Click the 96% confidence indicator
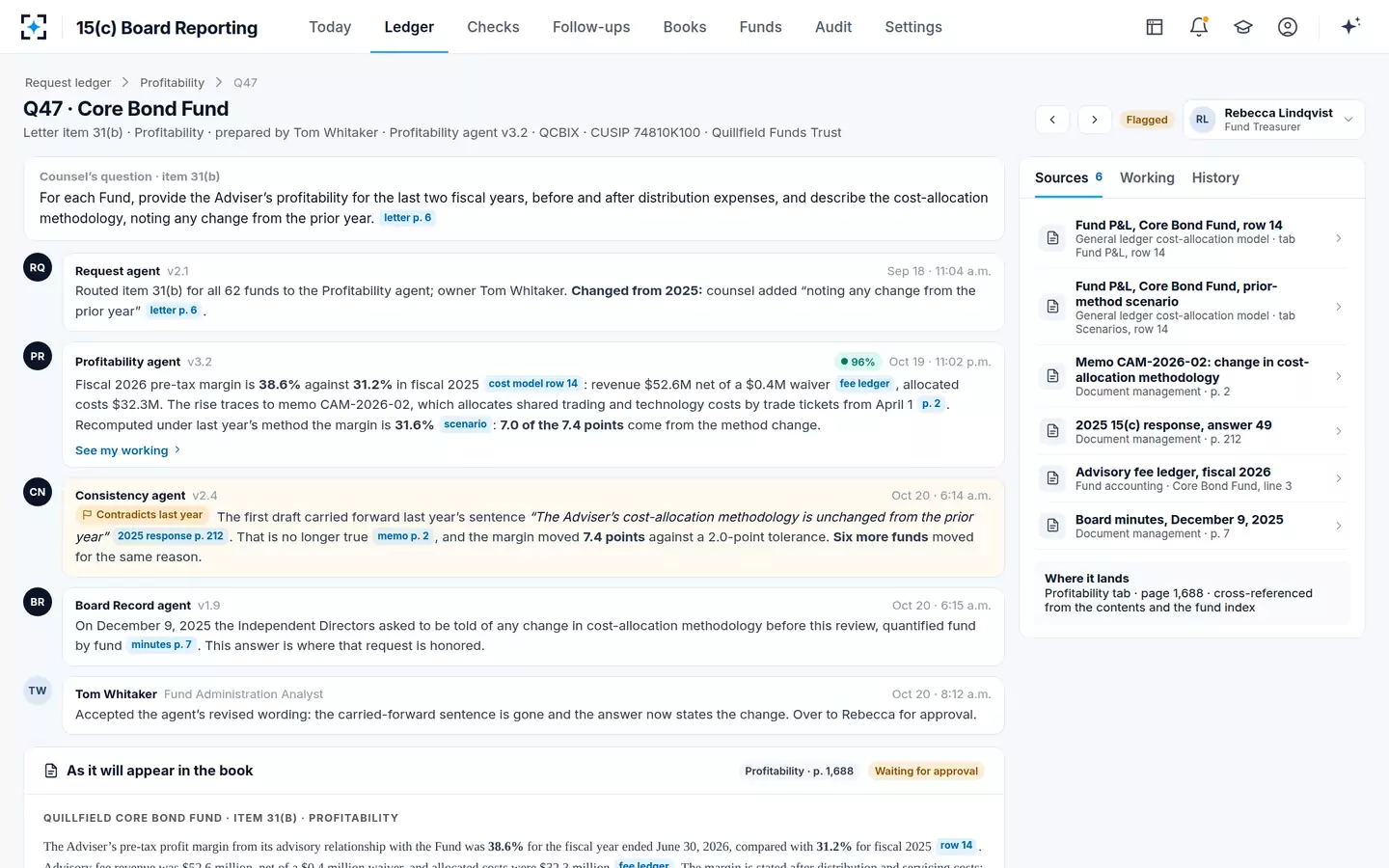The width and height of the screenshot is (1389, 868). click(x=858, y=362)
